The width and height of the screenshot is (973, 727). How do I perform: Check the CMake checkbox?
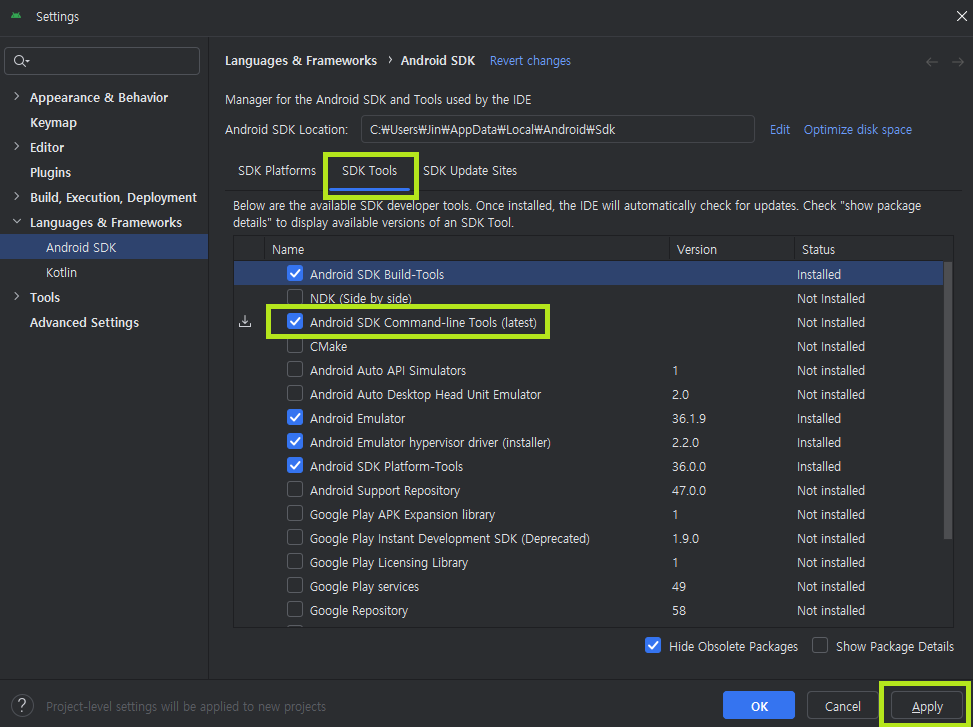295,346
